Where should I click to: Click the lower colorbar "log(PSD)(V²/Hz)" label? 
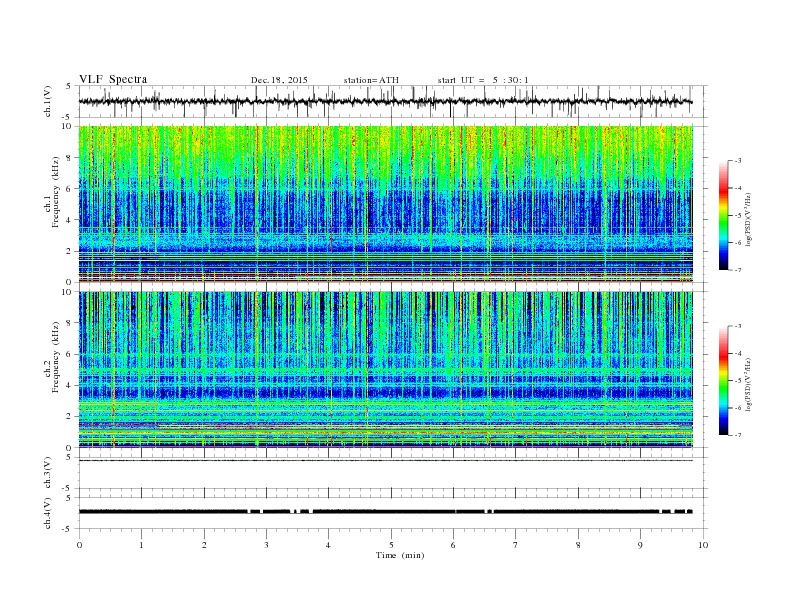(x=749, y=384)
